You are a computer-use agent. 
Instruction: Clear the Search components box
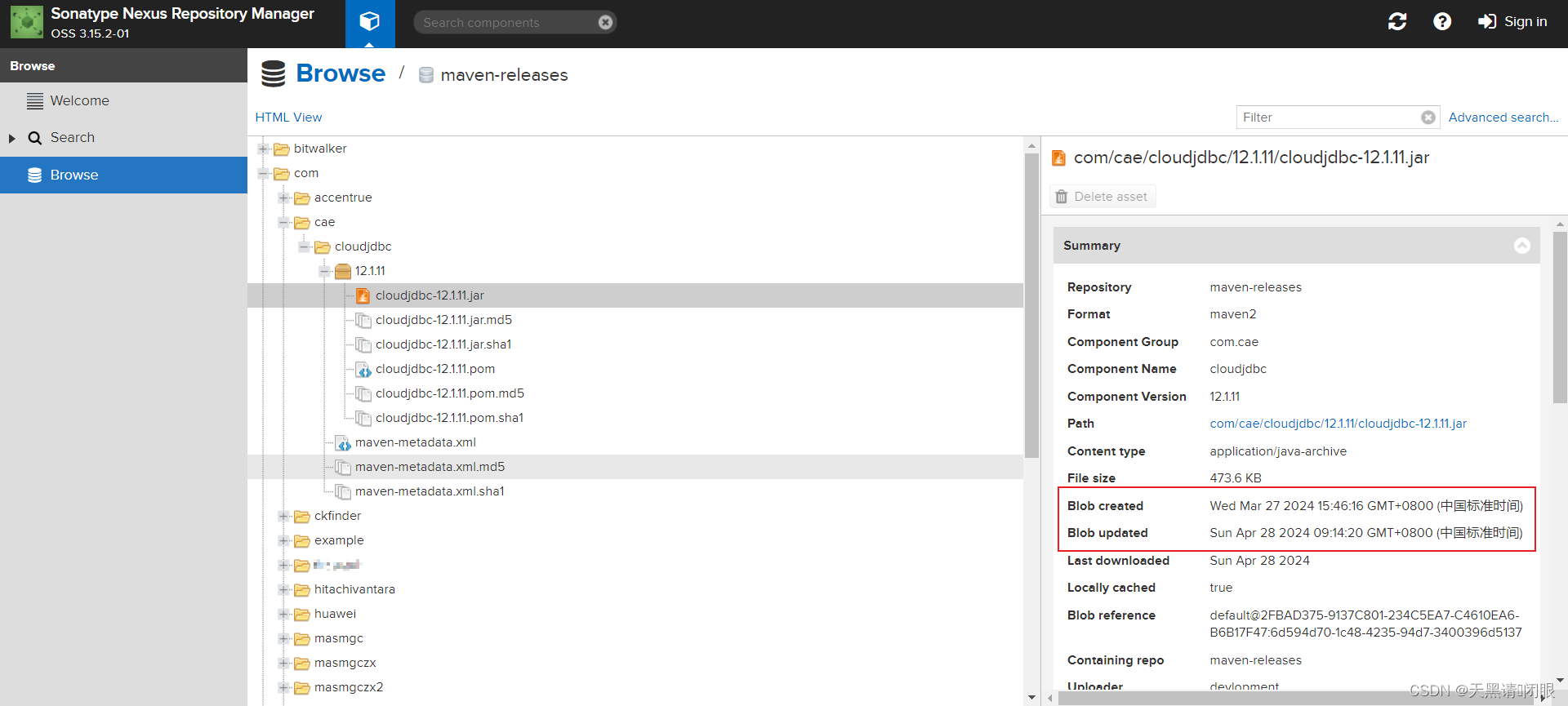pyautogui.click(x=605, y=23)
